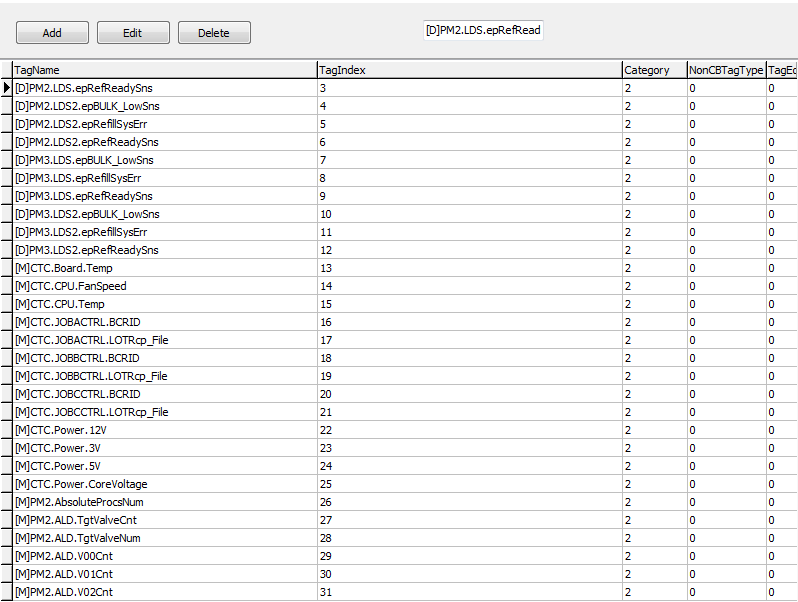Click the Delete button

point(214,33)
